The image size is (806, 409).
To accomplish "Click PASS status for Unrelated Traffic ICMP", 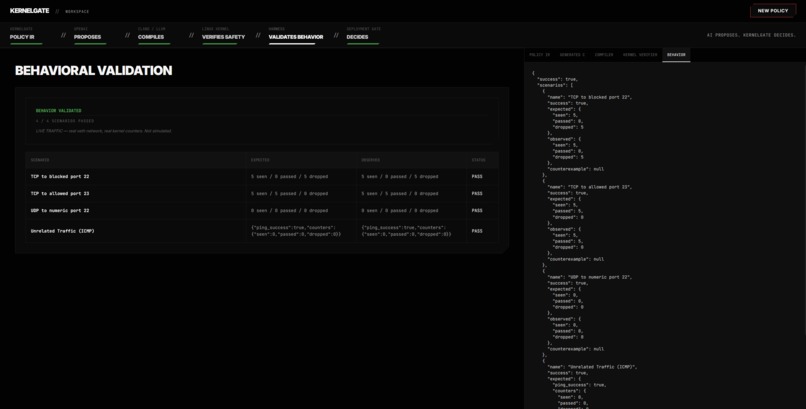I will 477,231.
